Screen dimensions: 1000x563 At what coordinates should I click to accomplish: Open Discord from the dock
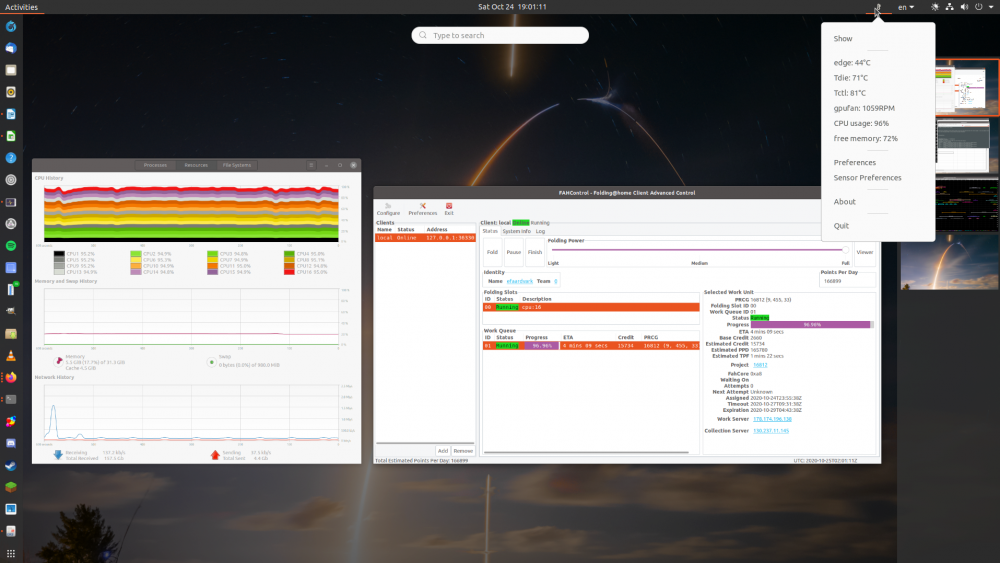pos(11,443)
